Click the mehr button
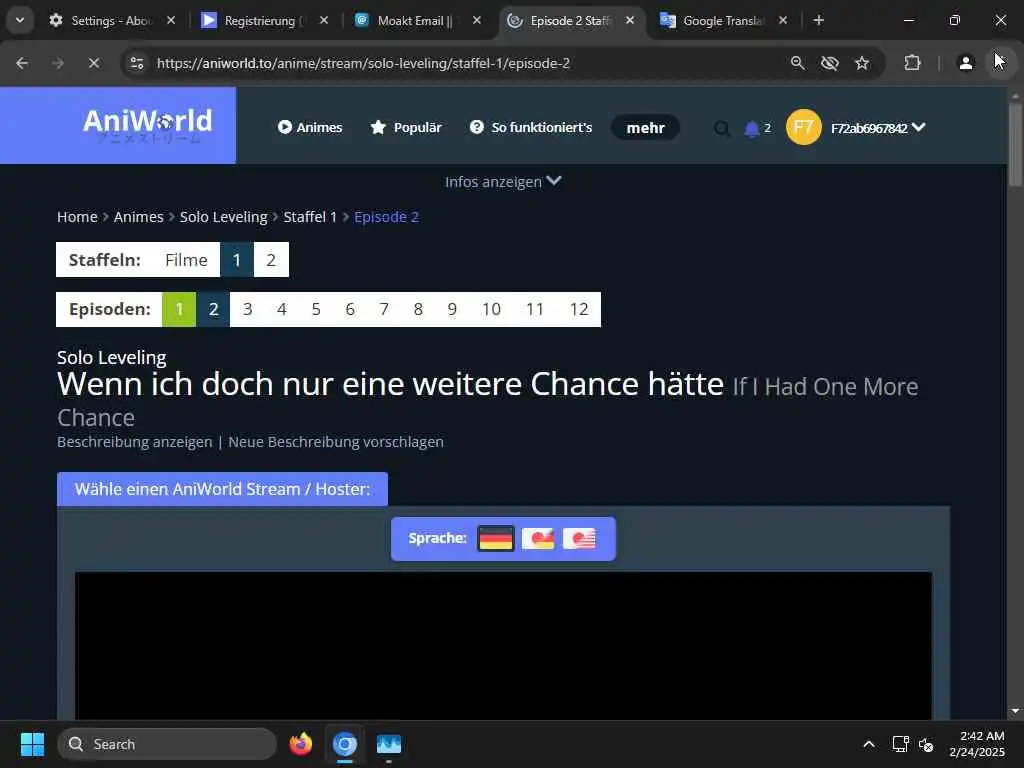 point(645,127)
